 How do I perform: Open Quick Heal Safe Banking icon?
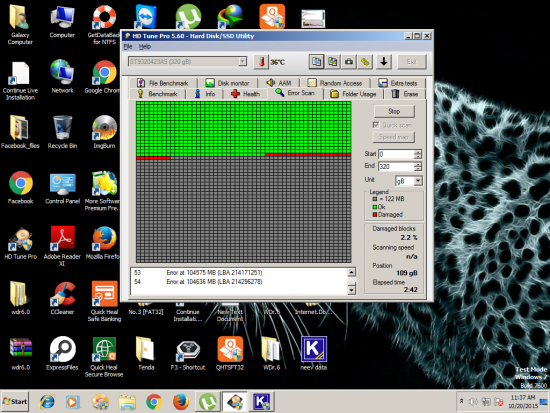[x=104, y=301]
